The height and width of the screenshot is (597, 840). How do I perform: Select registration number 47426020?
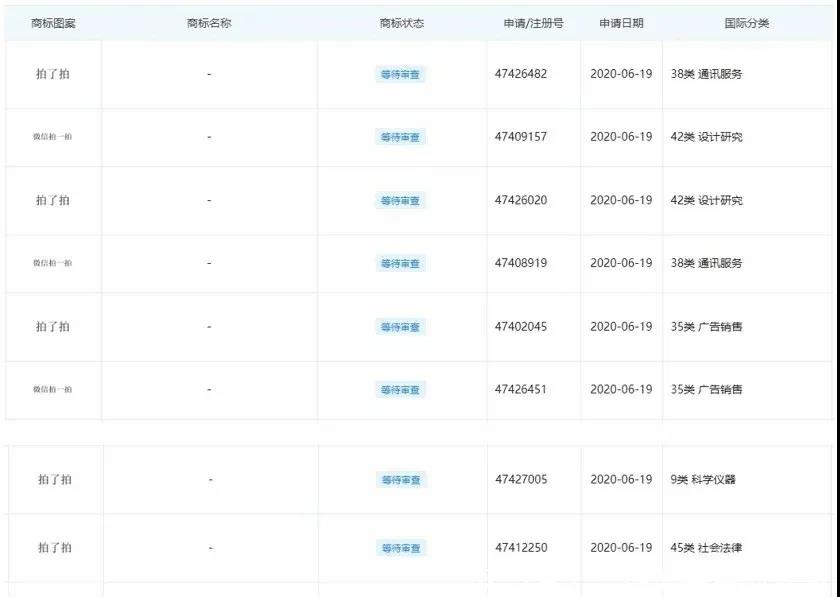[521, 200]
